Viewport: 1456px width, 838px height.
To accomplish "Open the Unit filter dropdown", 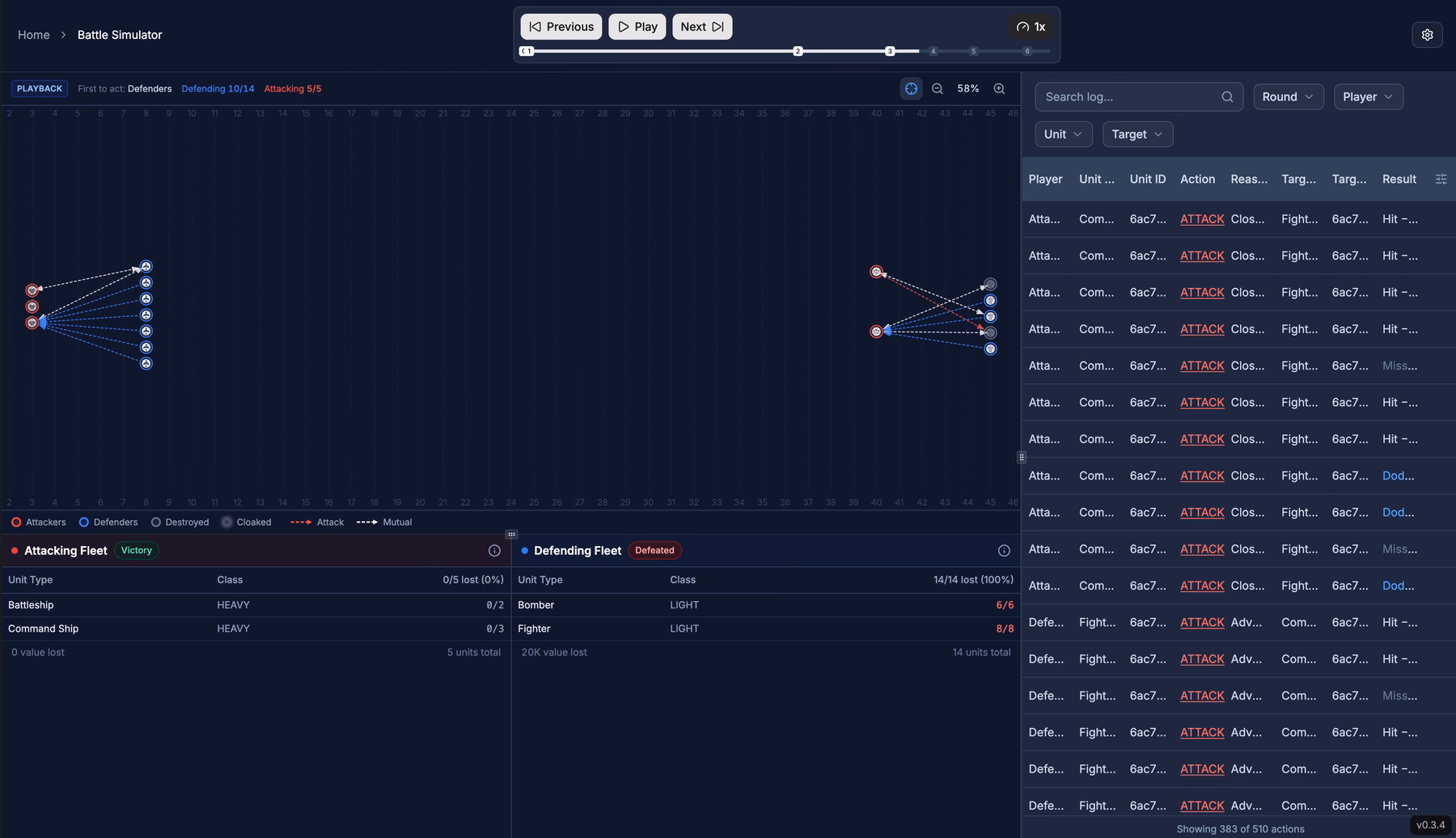I will pyautogui.click(x=1064, y=134).
